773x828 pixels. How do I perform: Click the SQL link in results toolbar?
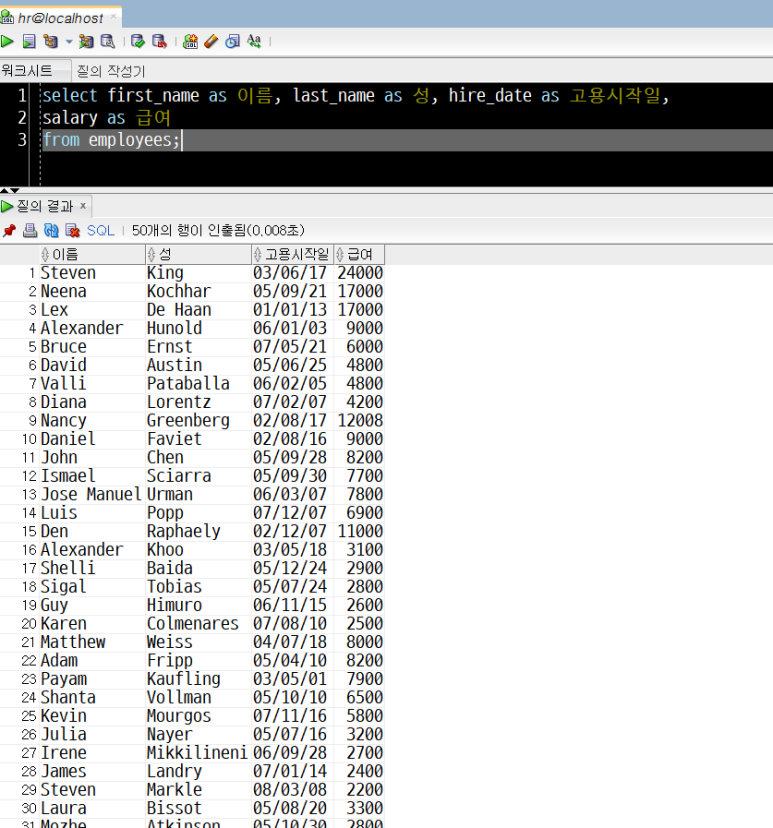(100, 230)
